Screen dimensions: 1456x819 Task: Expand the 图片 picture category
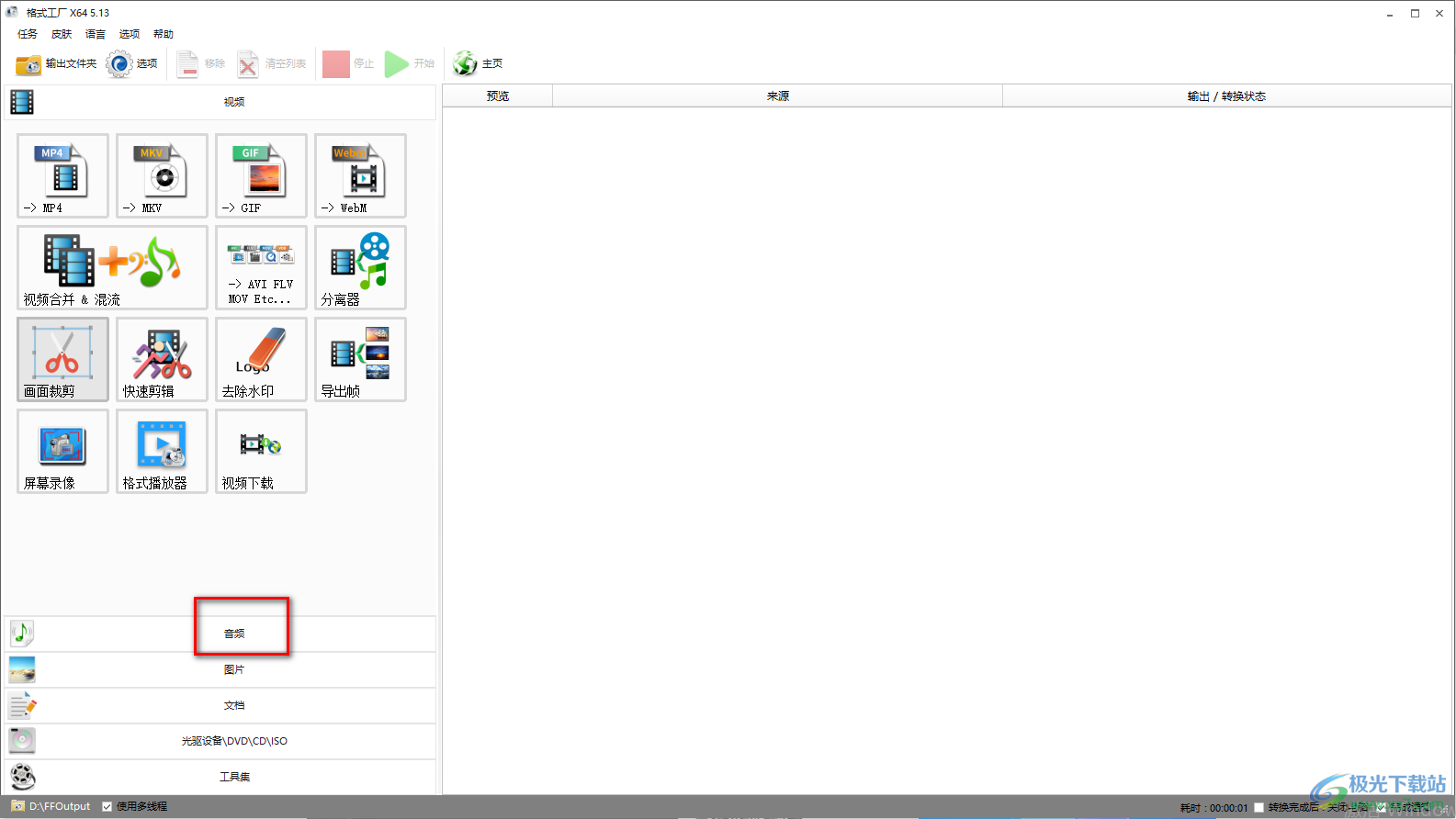tap(220, 669)
